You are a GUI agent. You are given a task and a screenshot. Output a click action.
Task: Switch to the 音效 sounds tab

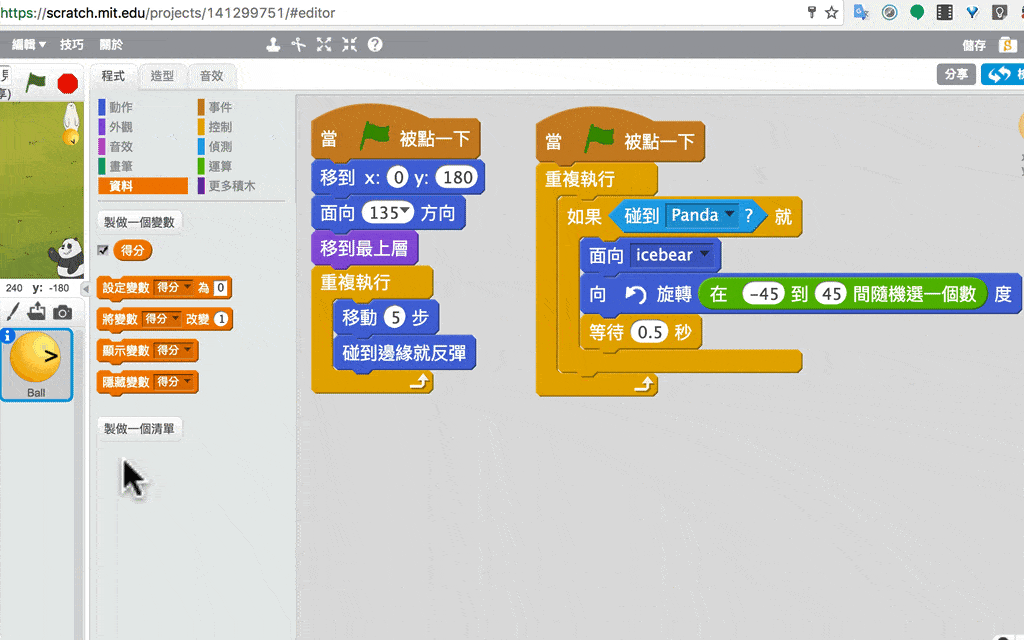[x=212, y=76]
